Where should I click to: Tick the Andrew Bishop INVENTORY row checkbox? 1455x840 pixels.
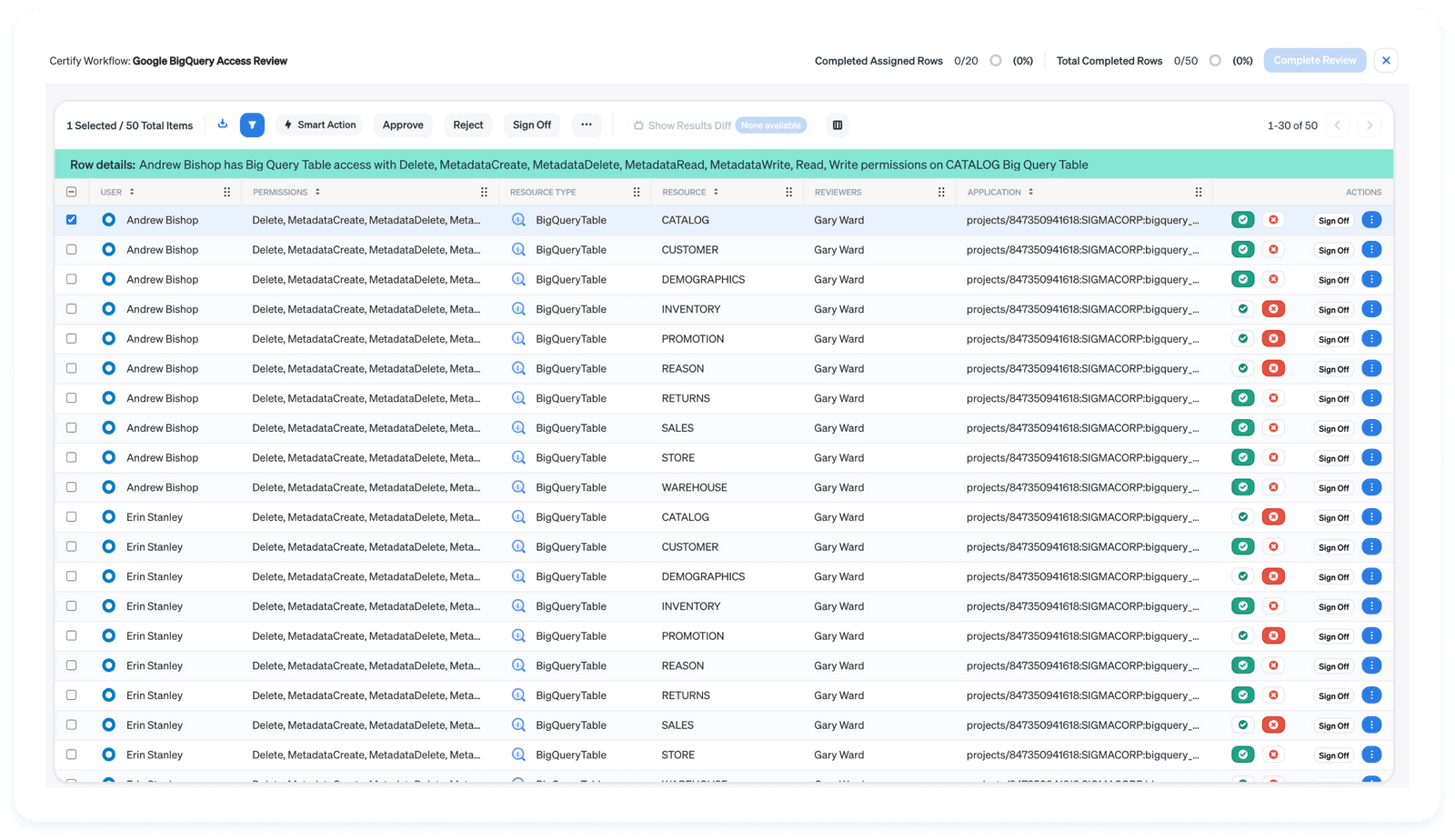tap(72, 309)
